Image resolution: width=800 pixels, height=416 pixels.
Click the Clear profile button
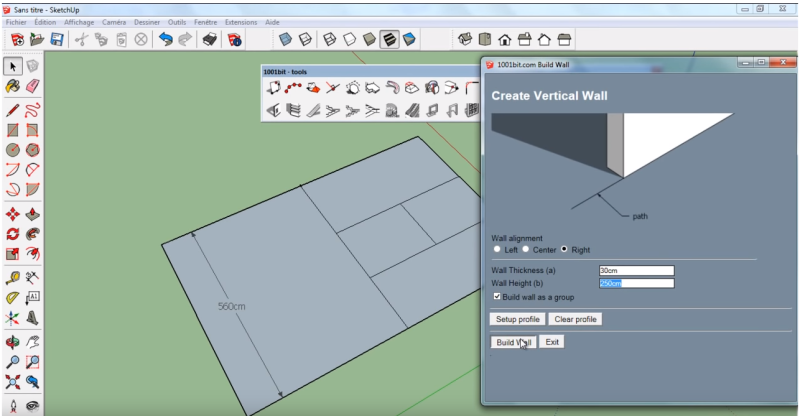pos(576,319)
